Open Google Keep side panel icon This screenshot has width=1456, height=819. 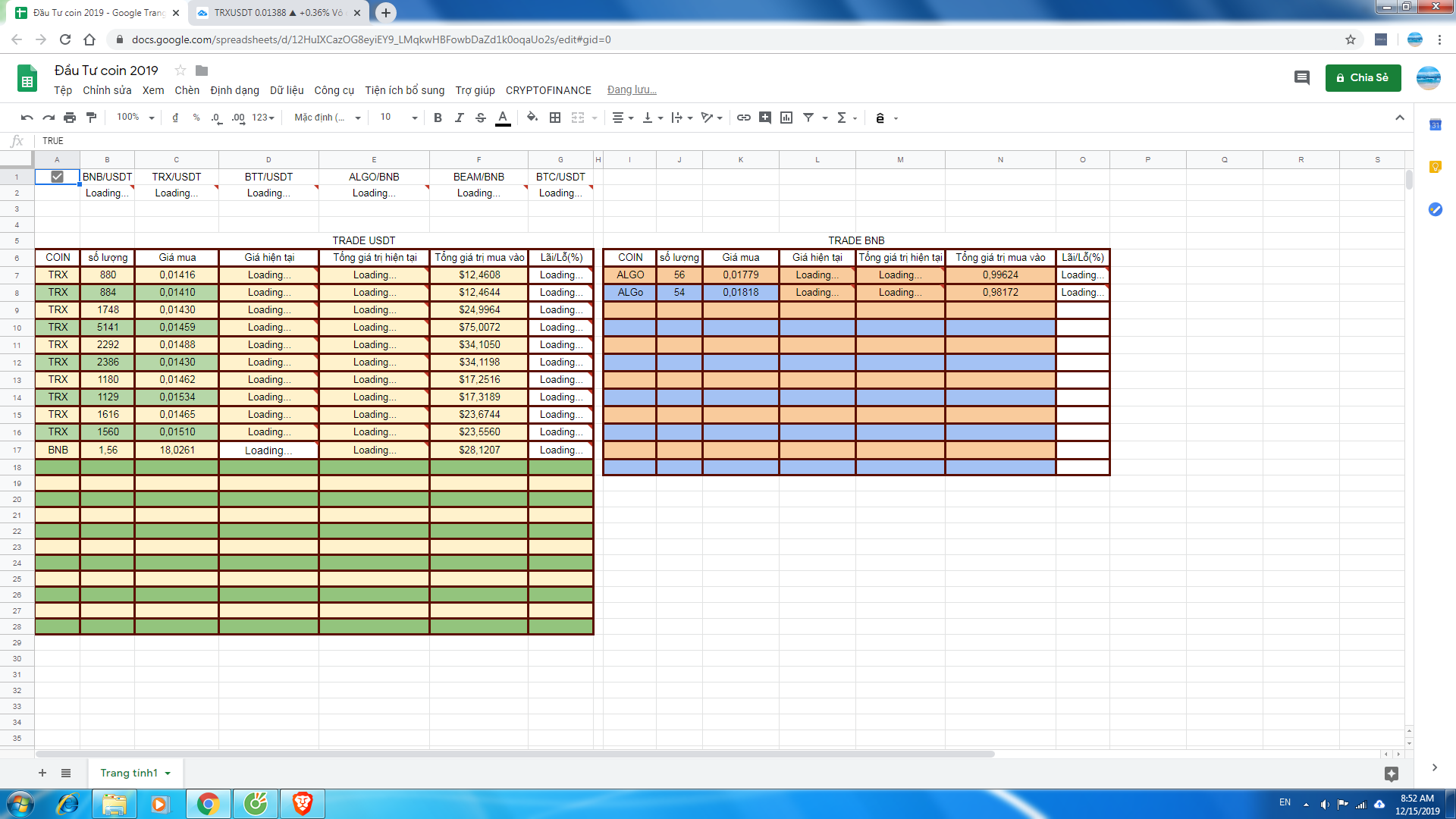pyautogui.click(x=1436, y=167)
